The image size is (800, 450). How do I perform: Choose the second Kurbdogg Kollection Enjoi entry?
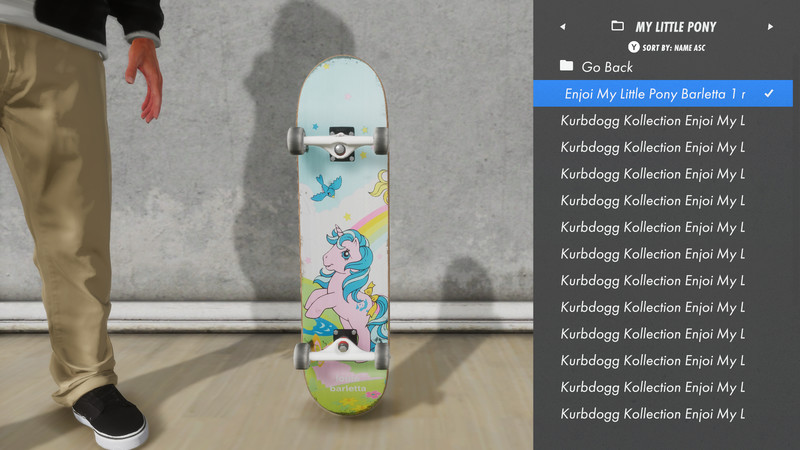[663, 147]
